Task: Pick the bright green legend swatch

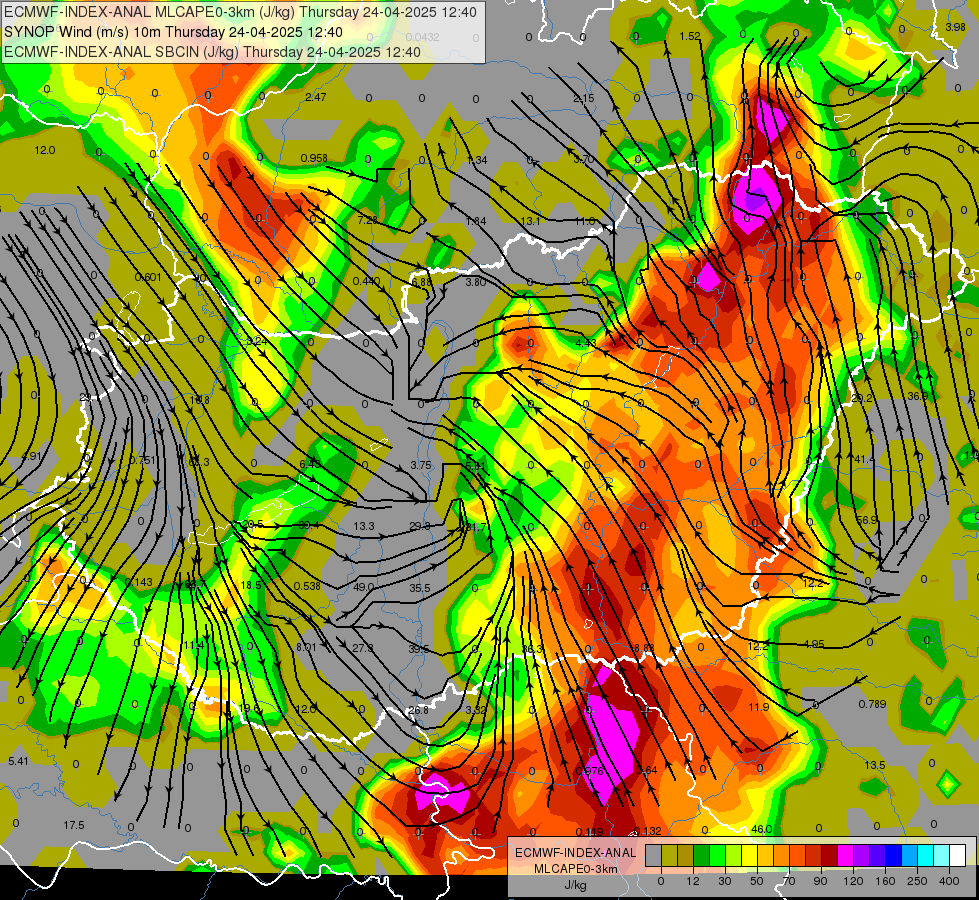Action: click(717, 856)
